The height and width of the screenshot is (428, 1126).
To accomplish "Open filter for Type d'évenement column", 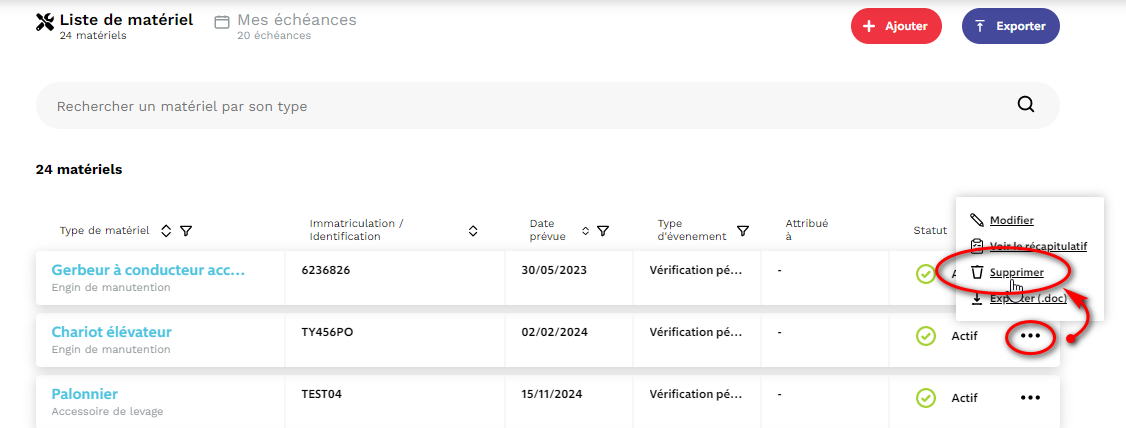I will 743,231.
